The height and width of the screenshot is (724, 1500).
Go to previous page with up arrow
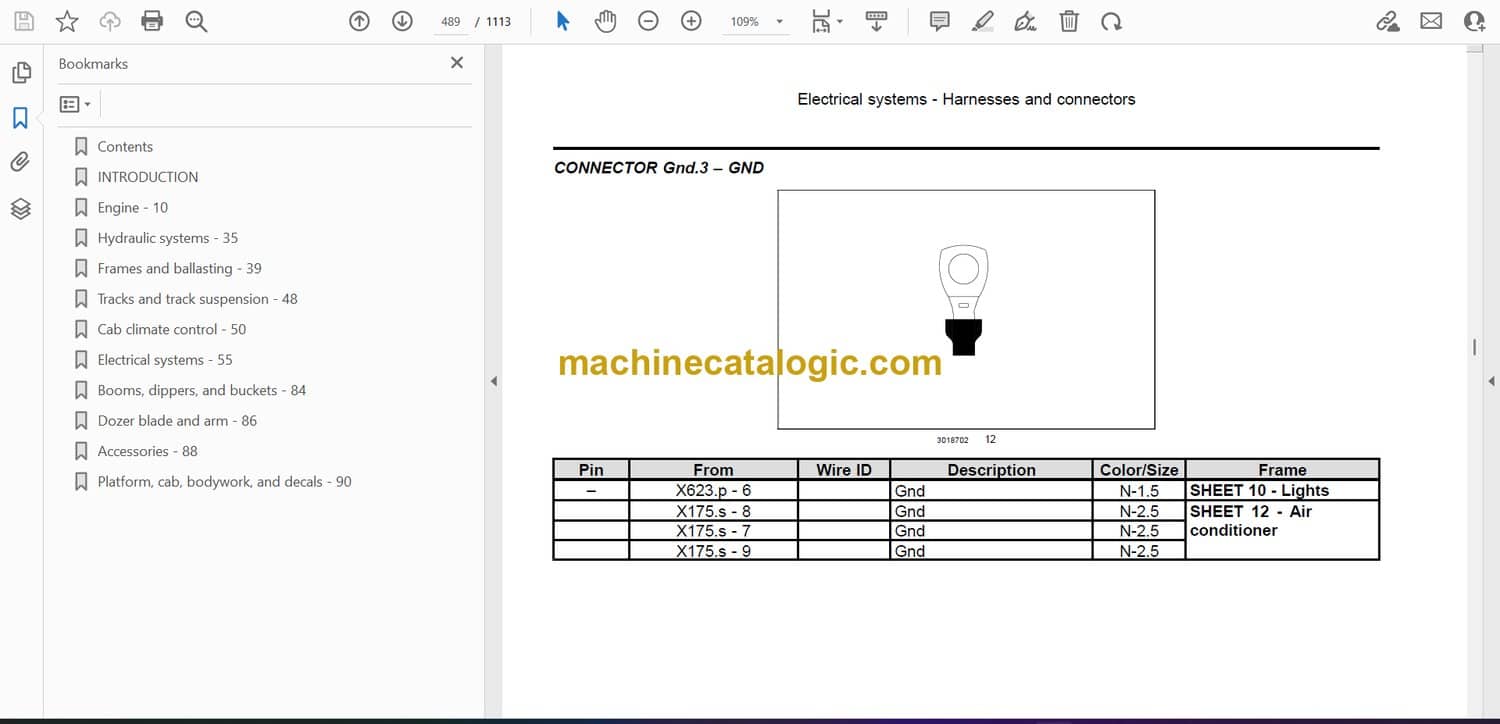coord(359,21)
